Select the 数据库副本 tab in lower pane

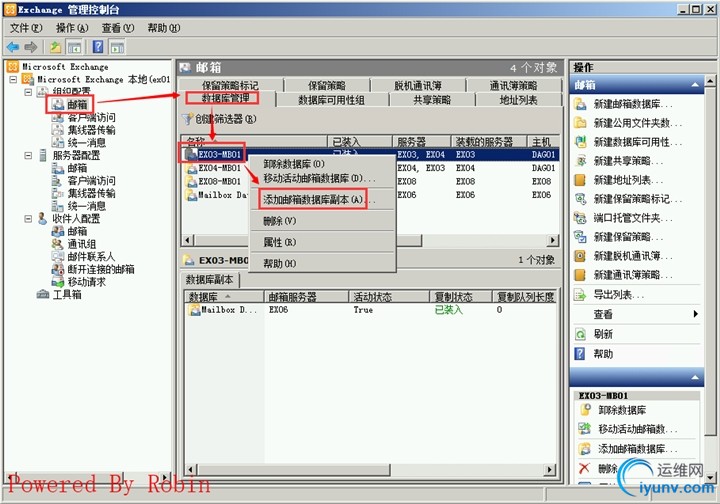coord(209,280)
